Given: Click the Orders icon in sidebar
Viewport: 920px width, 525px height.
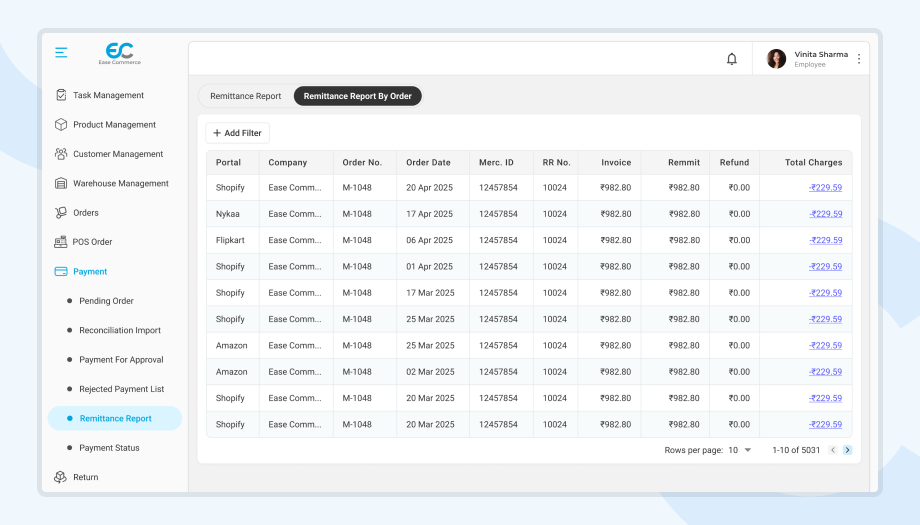Looking at the screenshot, I should click(x=61, y=212).
